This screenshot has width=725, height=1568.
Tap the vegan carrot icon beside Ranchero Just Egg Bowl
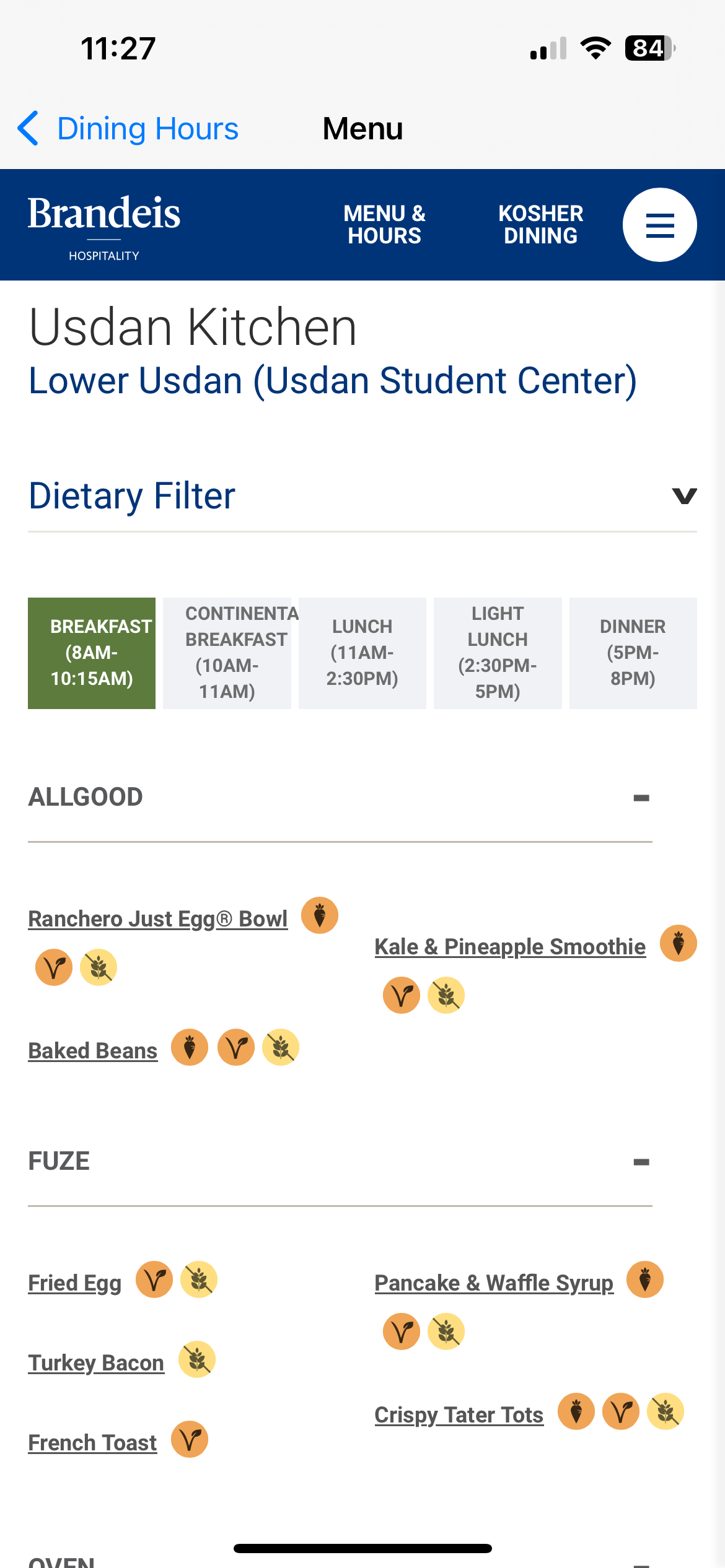point(320,915)
